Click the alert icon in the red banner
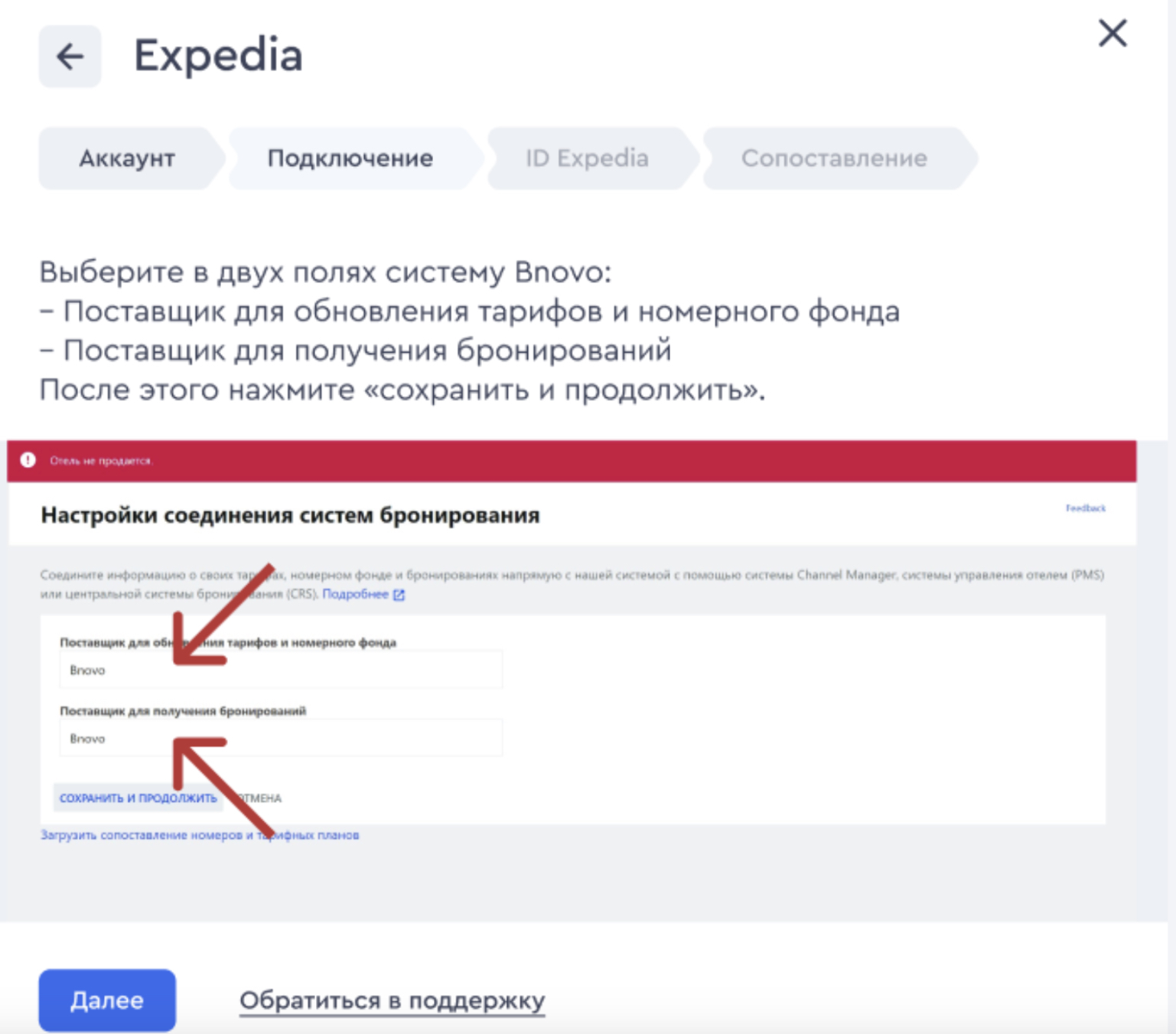1176x1034 pixels. pos(28,460)
